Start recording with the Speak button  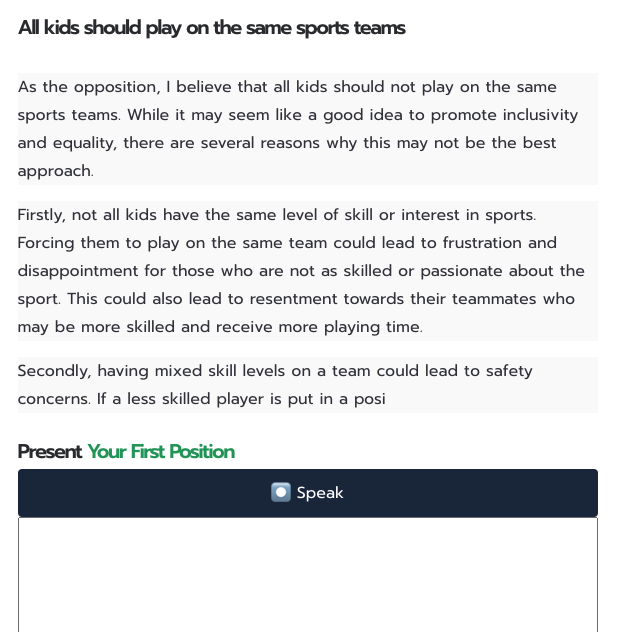tap(308, 493)
